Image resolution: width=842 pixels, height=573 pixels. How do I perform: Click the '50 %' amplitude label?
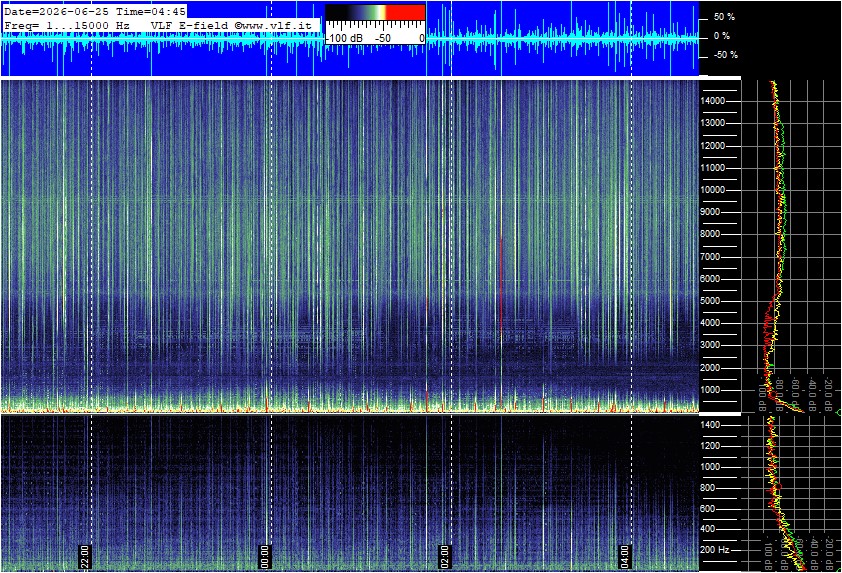pyautogui.click(x=724, y=17)
